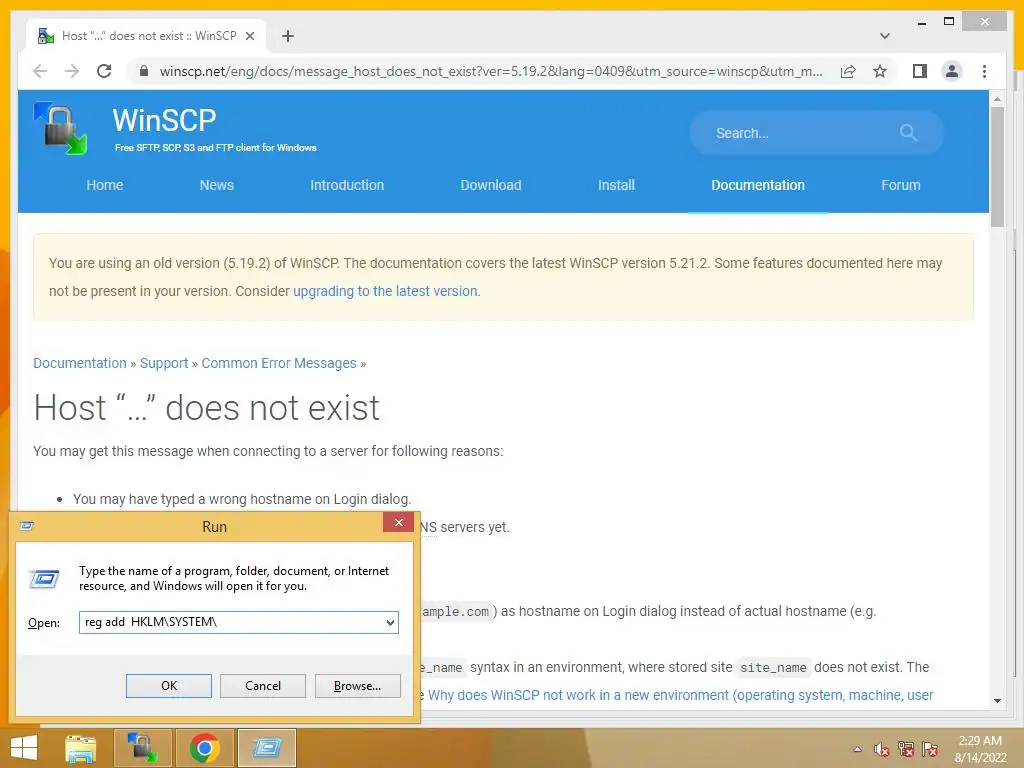Reload the WinSCP page
1024x768 pixels.
[x=104, y=71]
